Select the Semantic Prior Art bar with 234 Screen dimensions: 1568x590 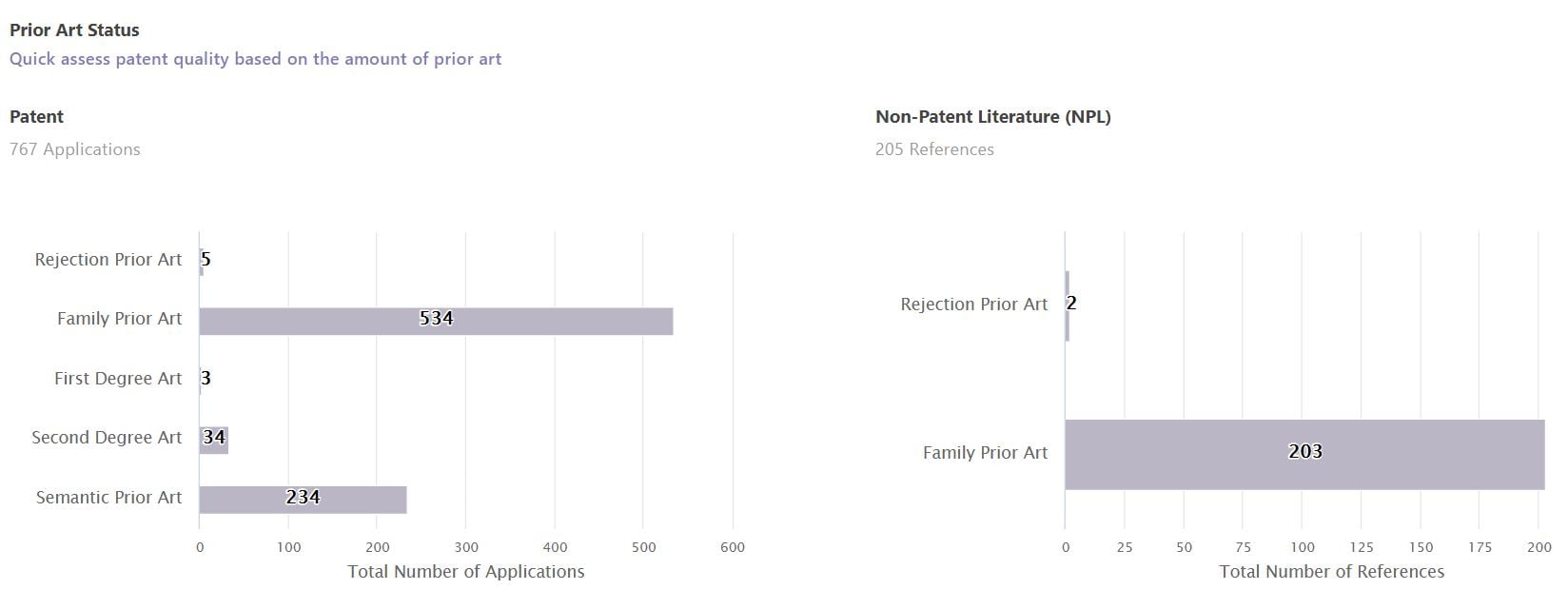click(x=303, y=500)
